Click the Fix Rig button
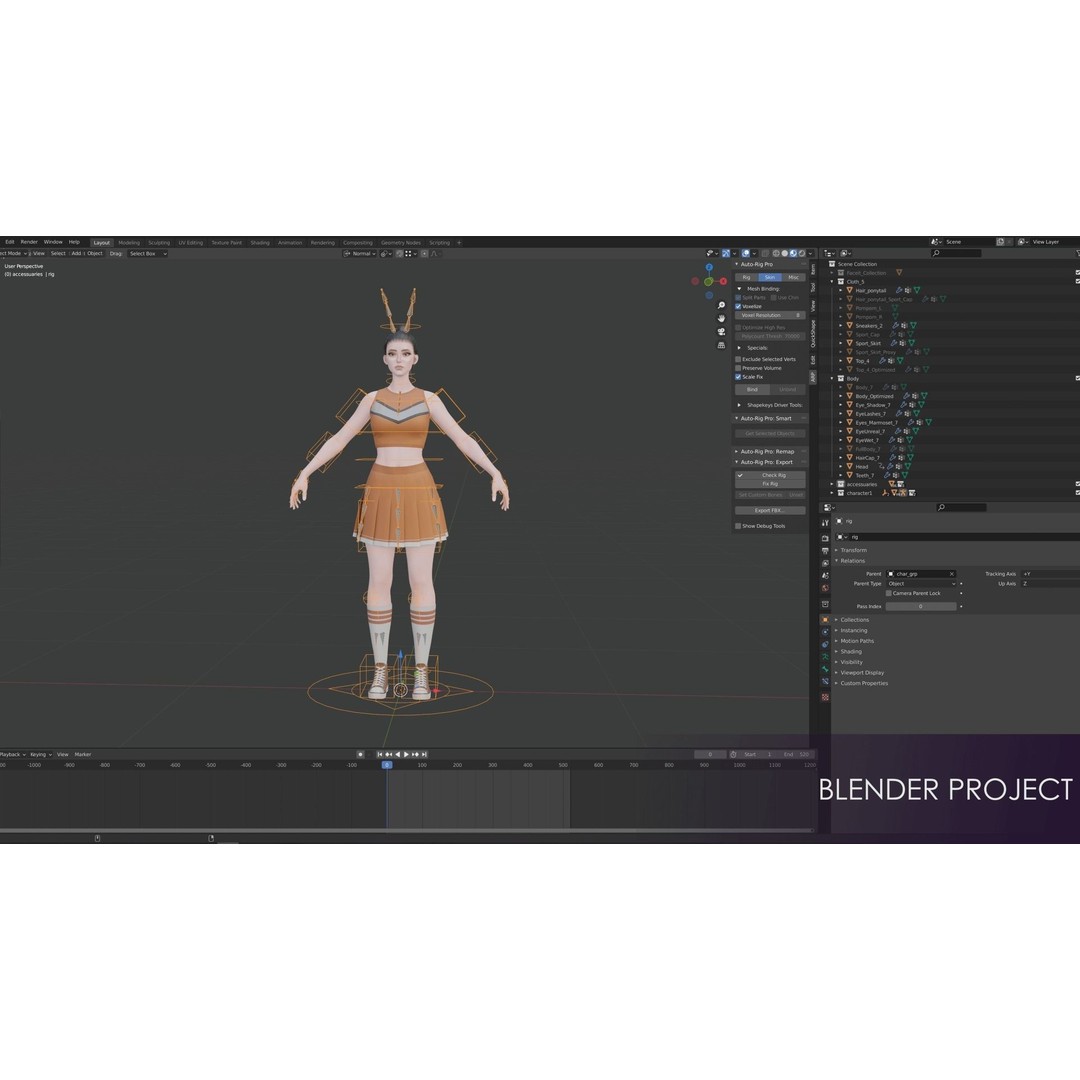The image size is (1080, 1080). pyautogui.click(x=770, y=484)
